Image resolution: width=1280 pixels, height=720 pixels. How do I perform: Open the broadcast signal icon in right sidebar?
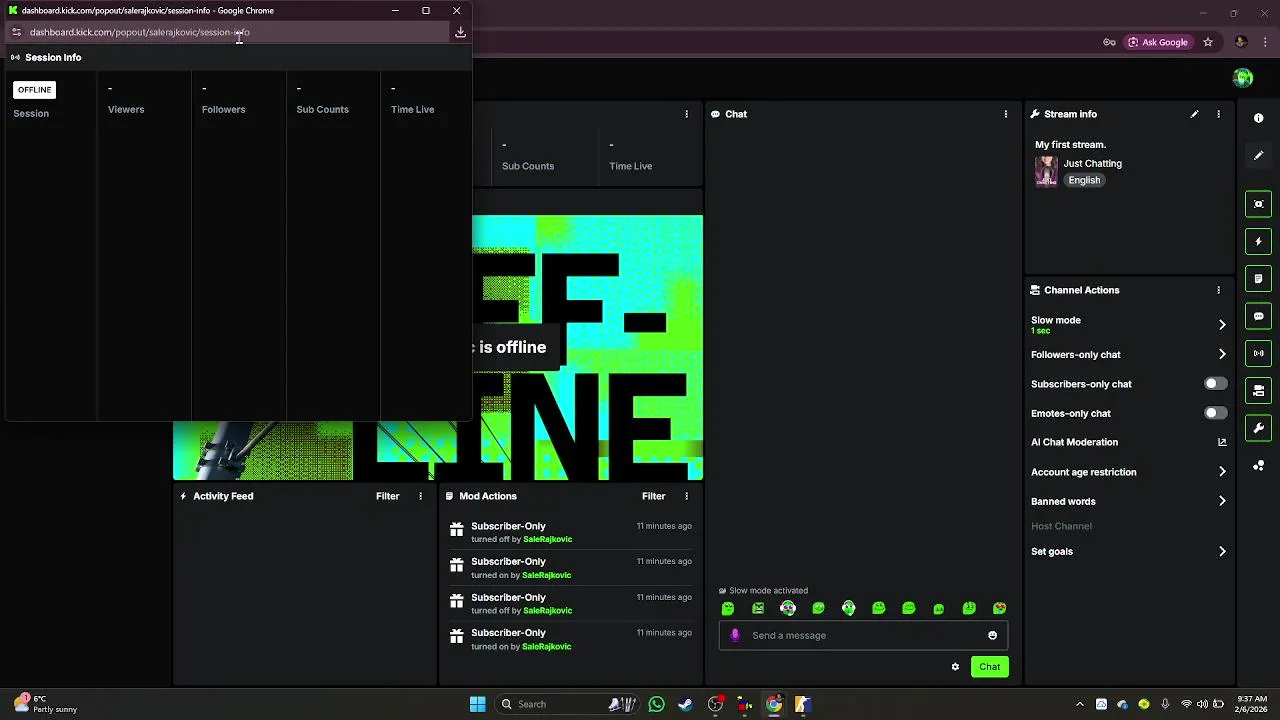click(1258, 353)
